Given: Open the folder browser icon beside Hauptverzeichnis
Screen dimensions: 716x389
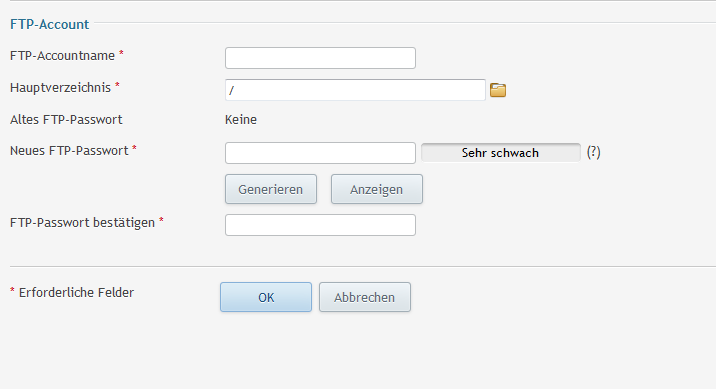Looking at the screenshot, I should (498, 90).
